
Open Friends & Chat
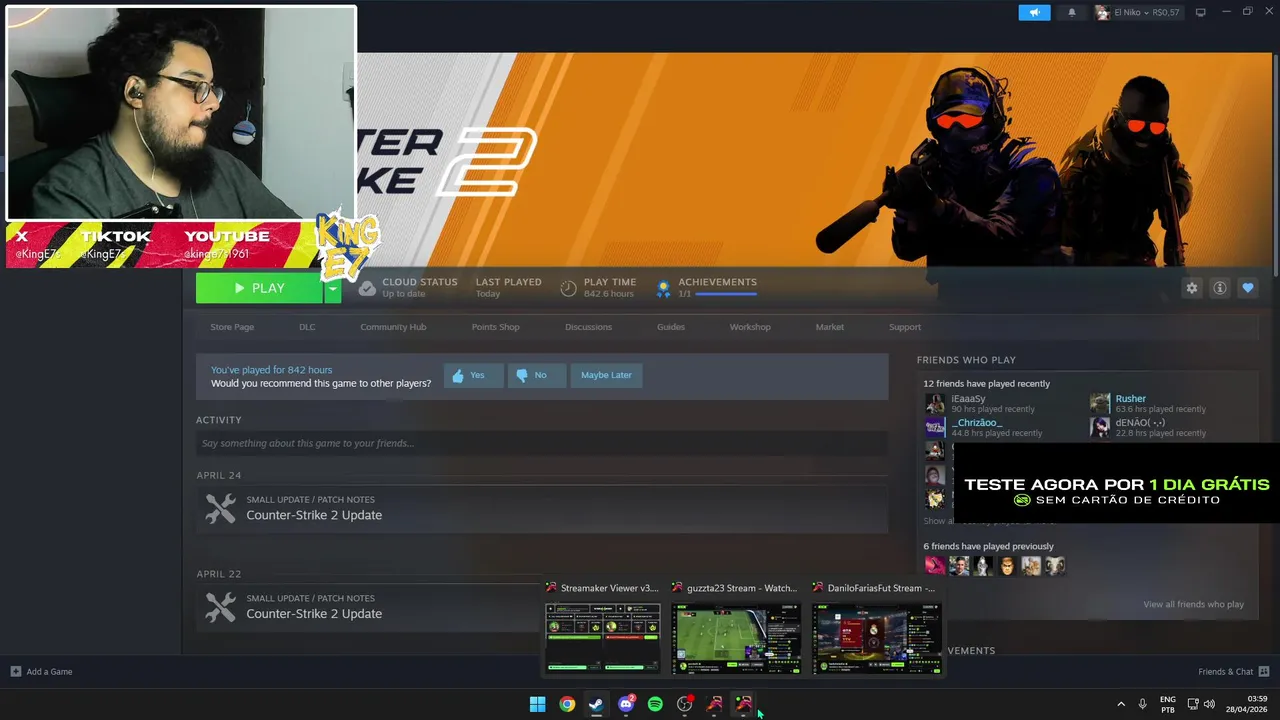tap(1233, 672)
